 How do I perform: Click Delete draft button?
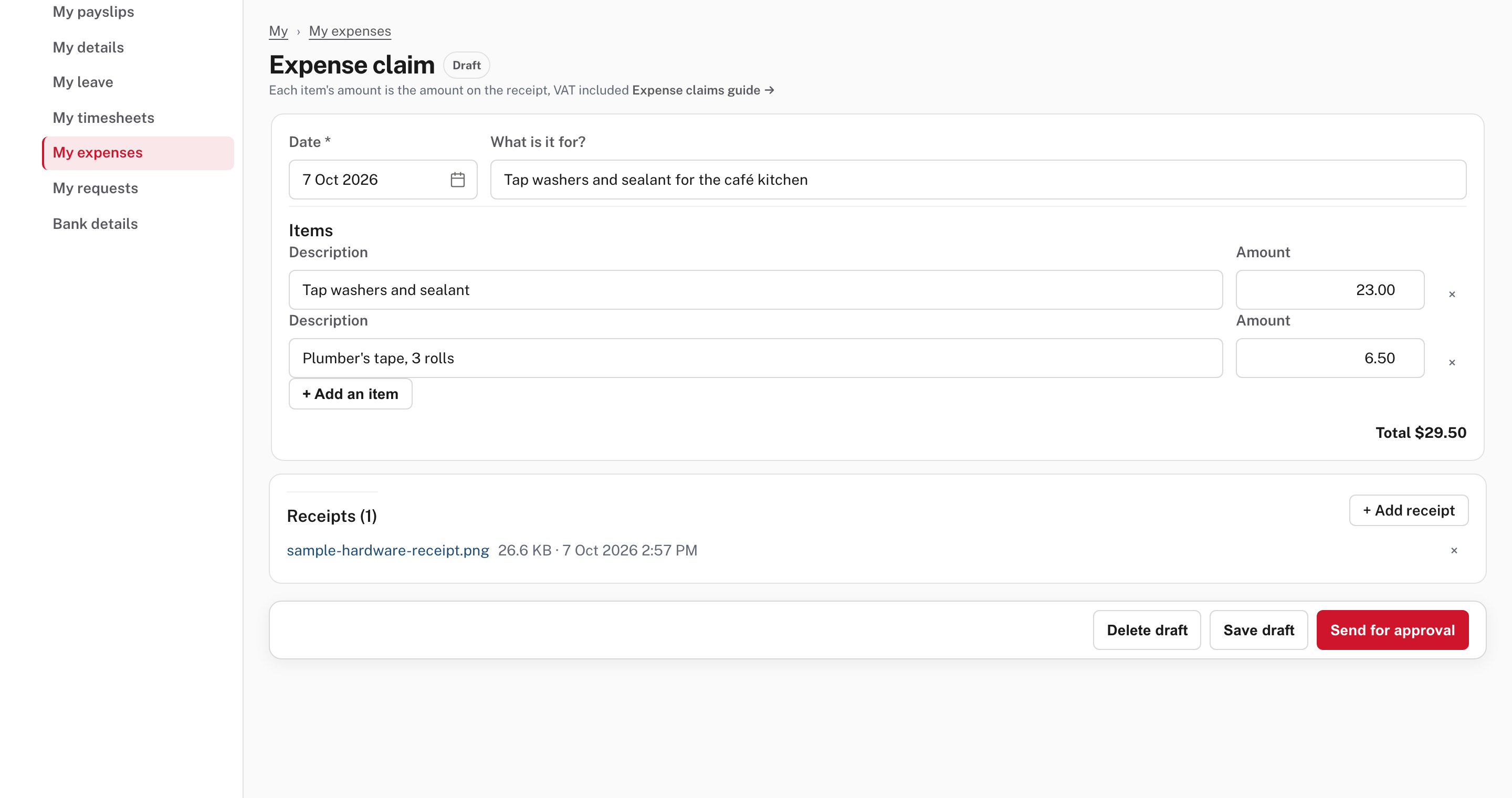[1146, 630]
